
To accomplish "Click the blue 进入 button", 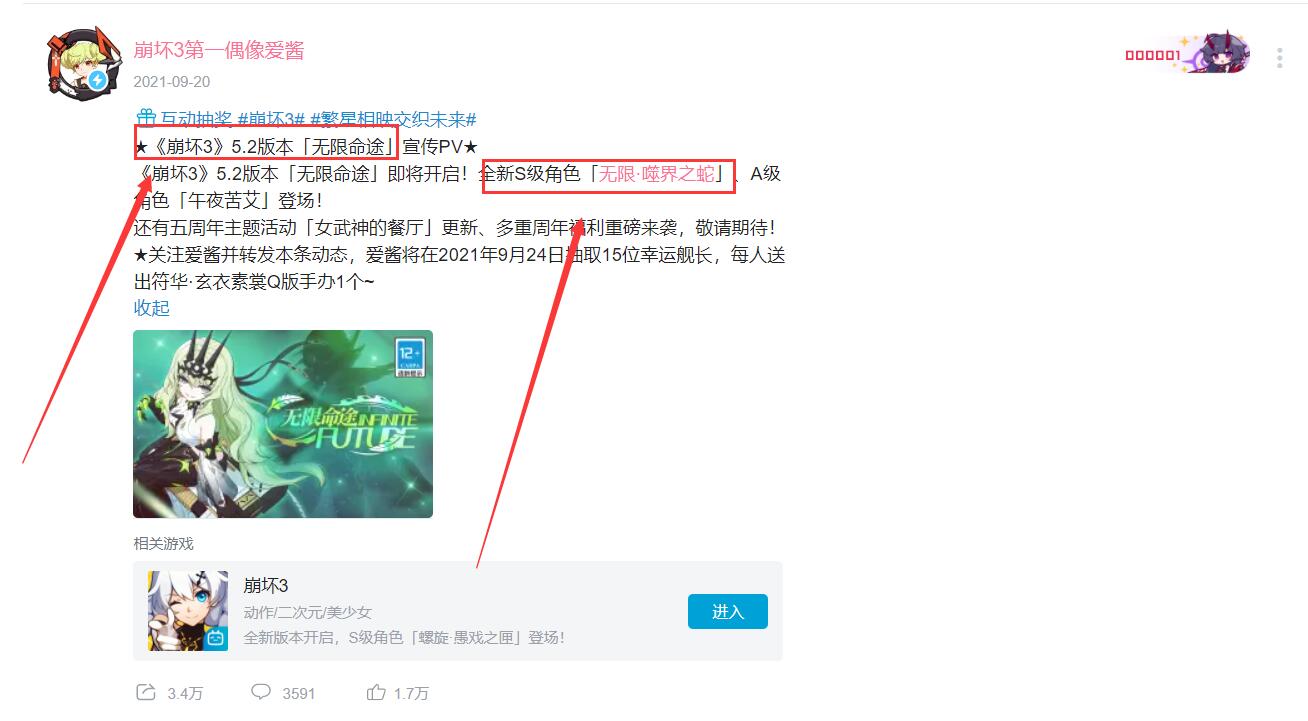I will [x=728, y=612].
